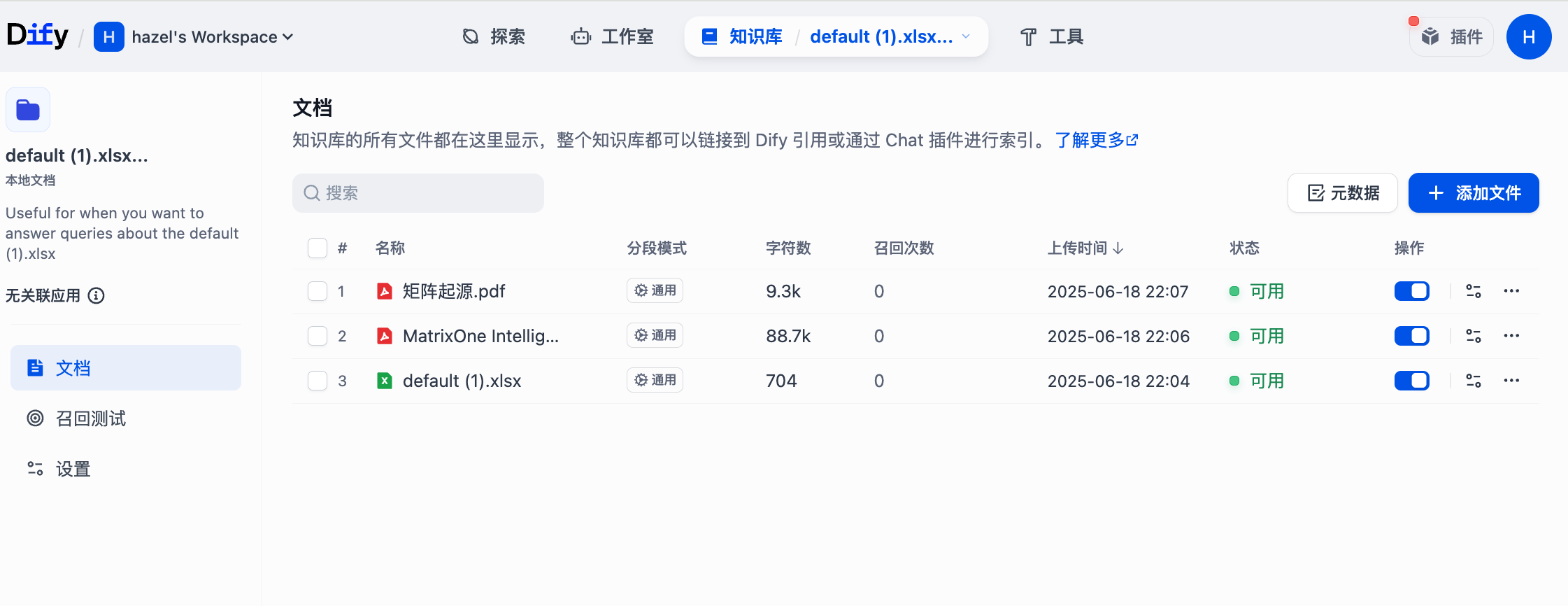Sort by 上传时间 column arrow
The image size is (1568, 606).
(1118, 248)
